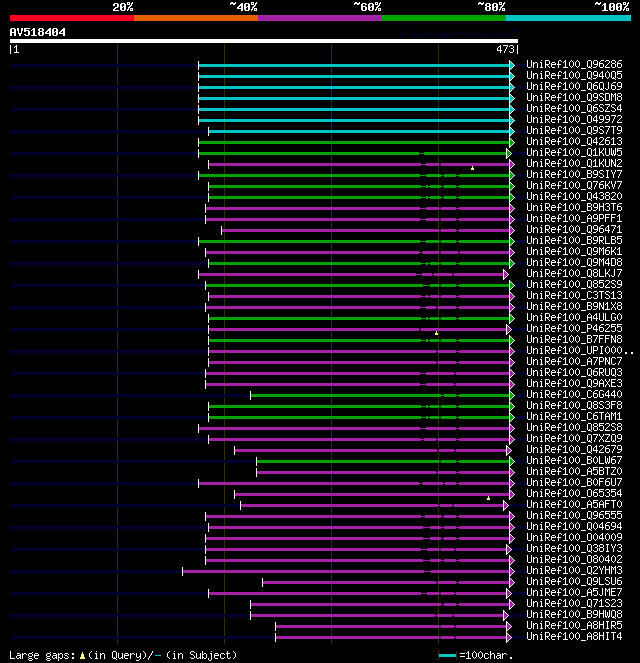Select the UniRef100_A9PFF1 hit label
Image resolution: width=640 pixels, height=663 pixels.
tap(574, 218)
